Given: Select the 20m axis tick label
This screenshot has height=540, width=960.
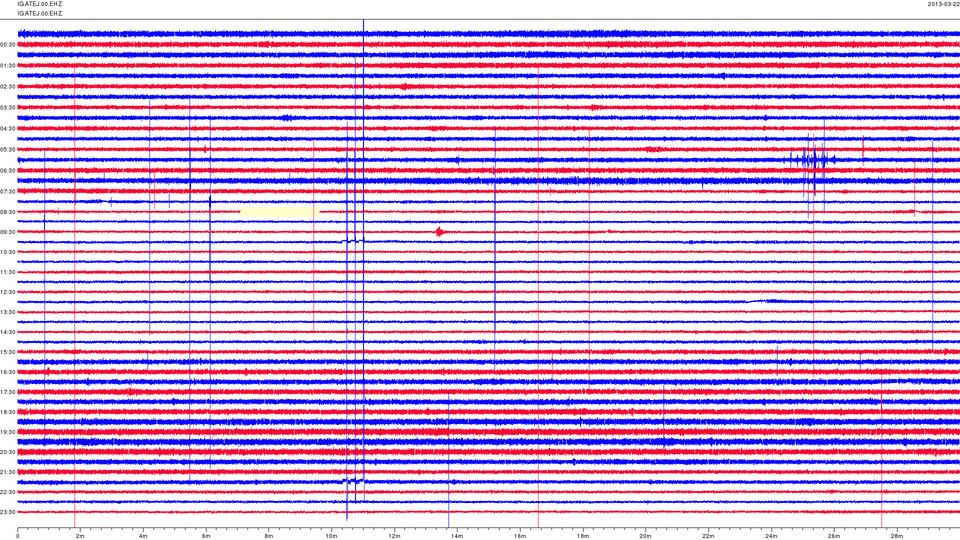Looking at the screenshot, I should (645, 536).
